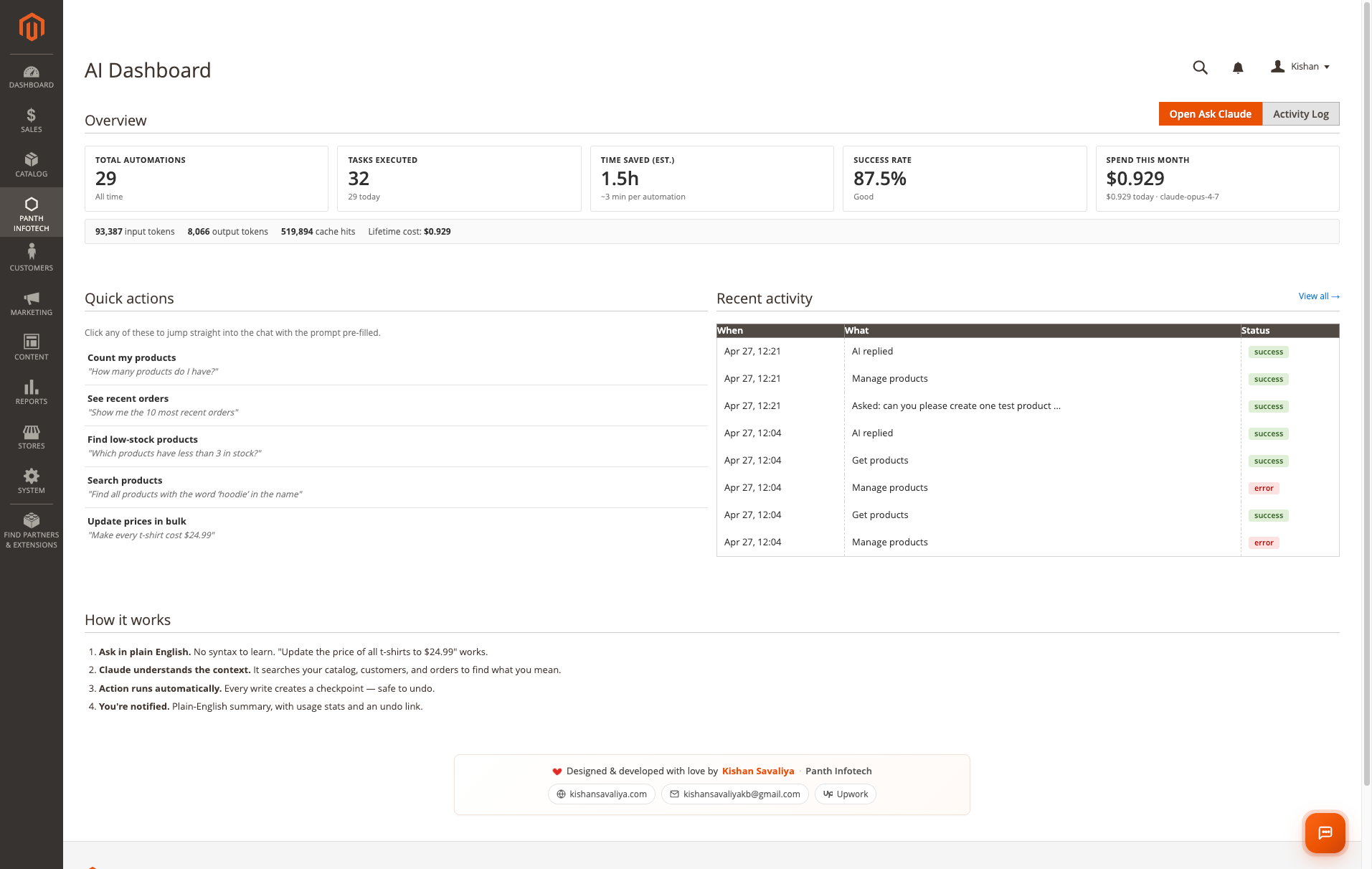Click the '519,894 cache hits' stat
This screenshot has width=1372, height=869.
318,232
